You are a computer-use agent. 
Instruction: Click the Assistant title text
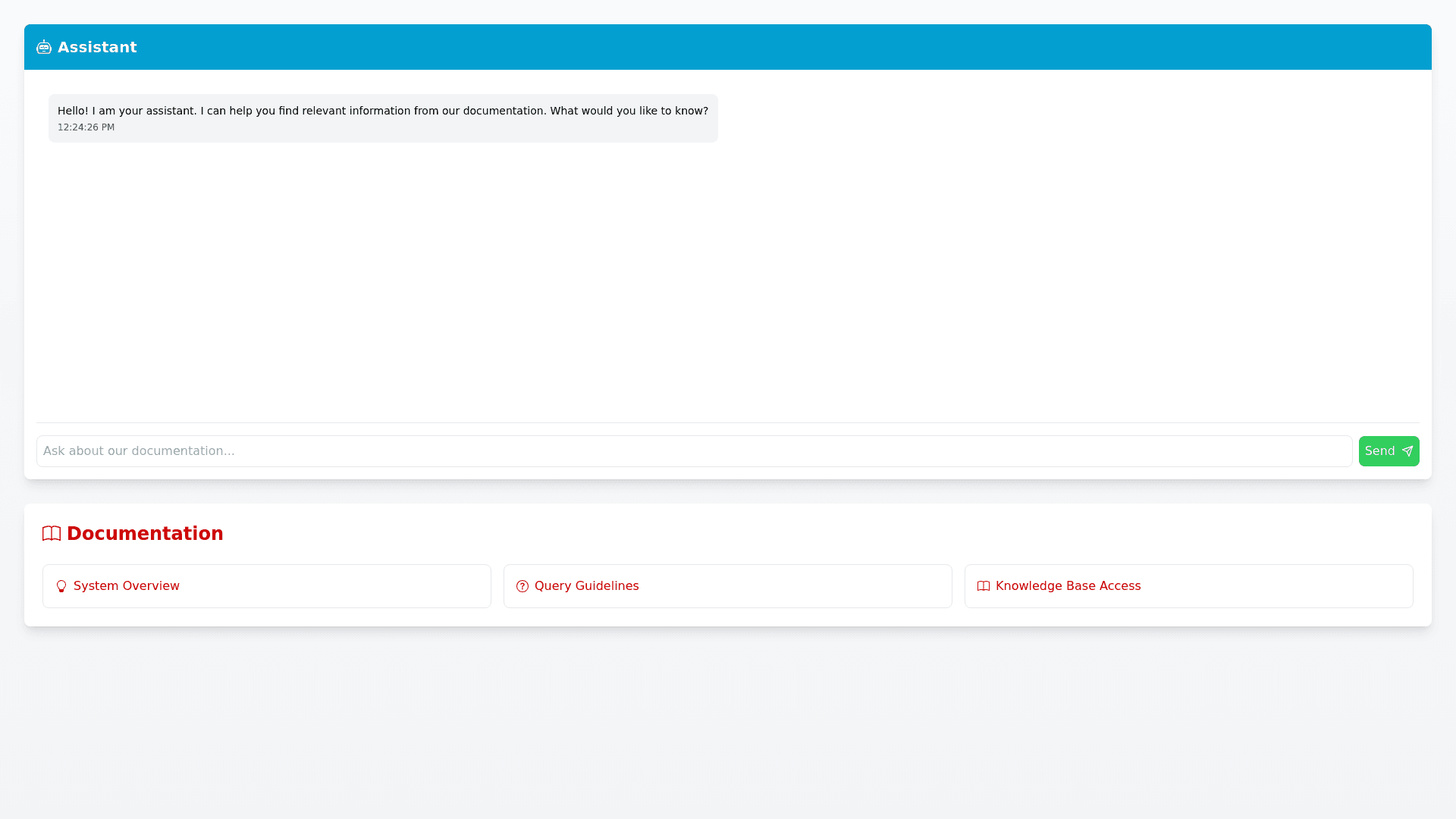(97, 47)
